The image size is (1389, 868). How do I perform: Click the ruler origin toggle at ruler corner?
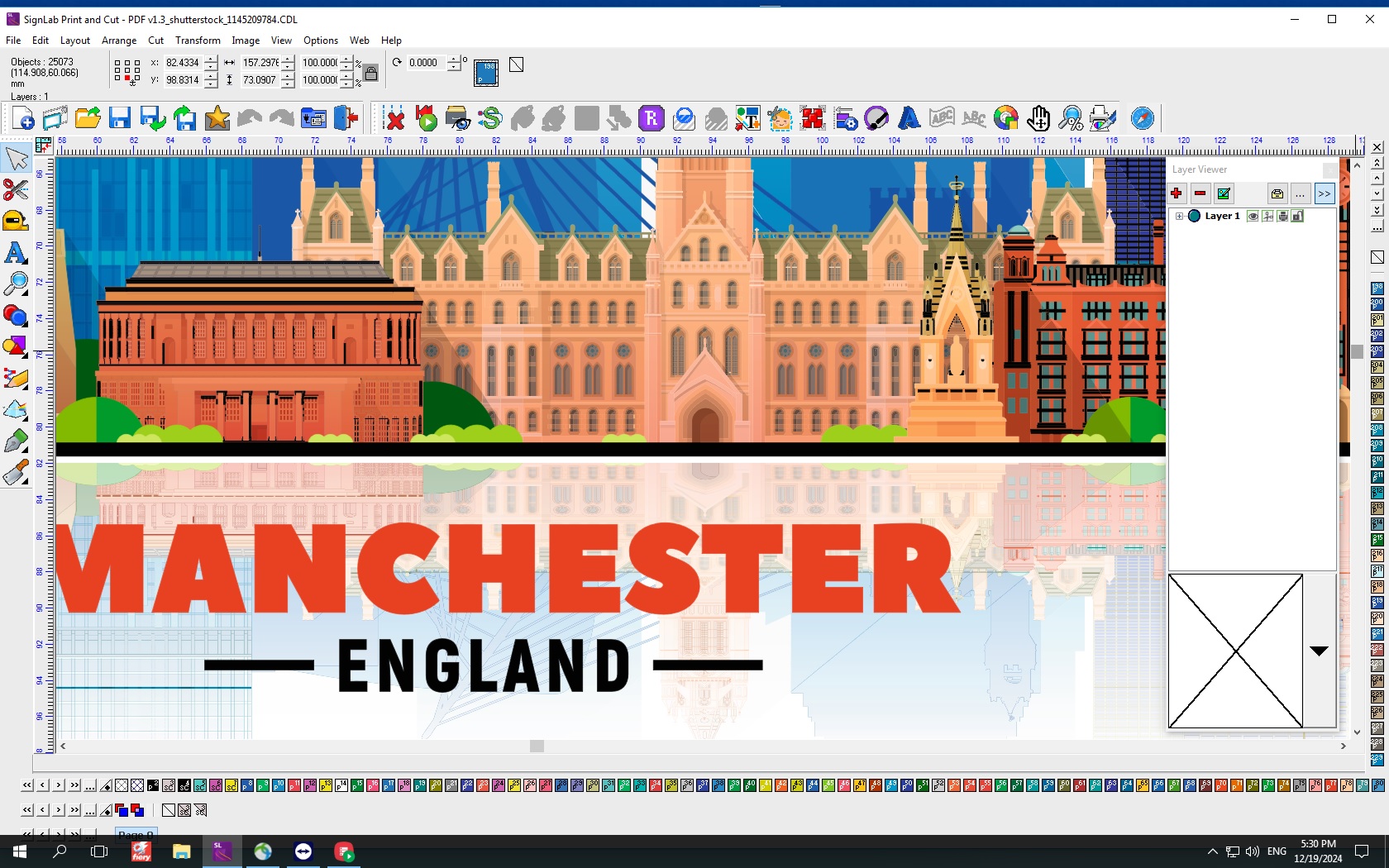point(44,145)
